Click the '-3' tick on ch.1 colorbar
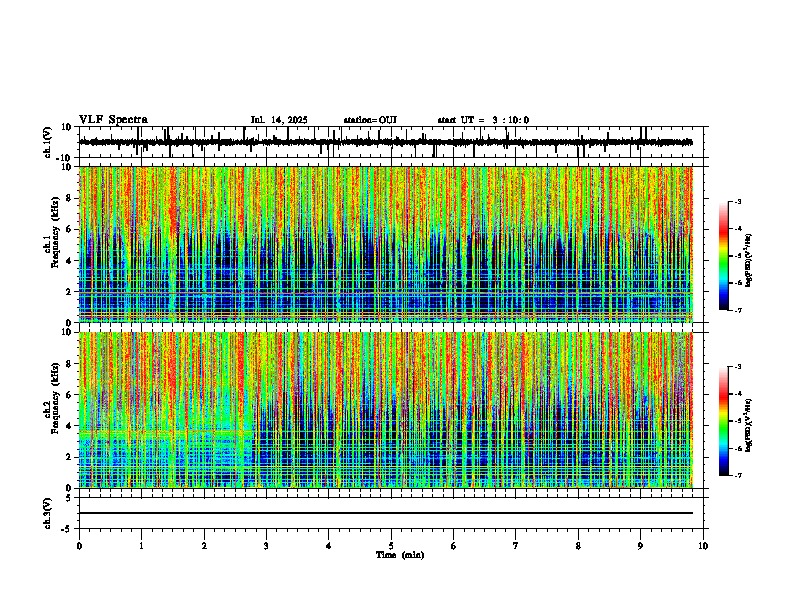The height and width of the screenshot is (612, 792). point(737,202)
